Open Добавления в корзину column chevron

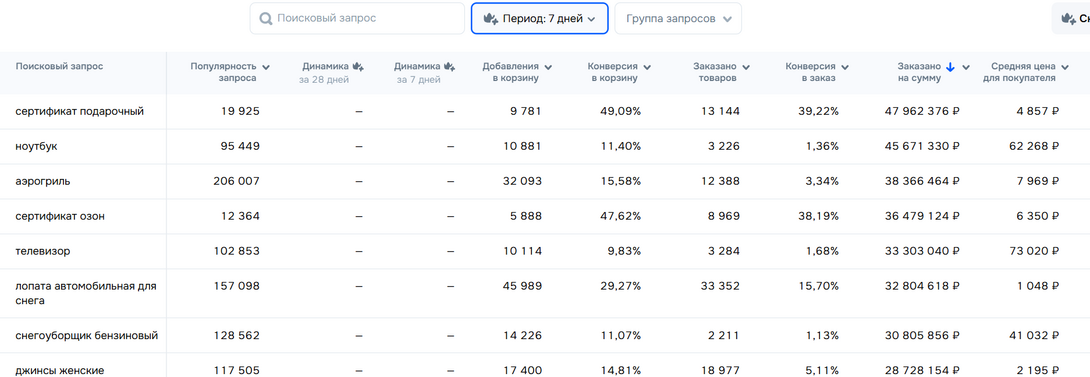548,67
